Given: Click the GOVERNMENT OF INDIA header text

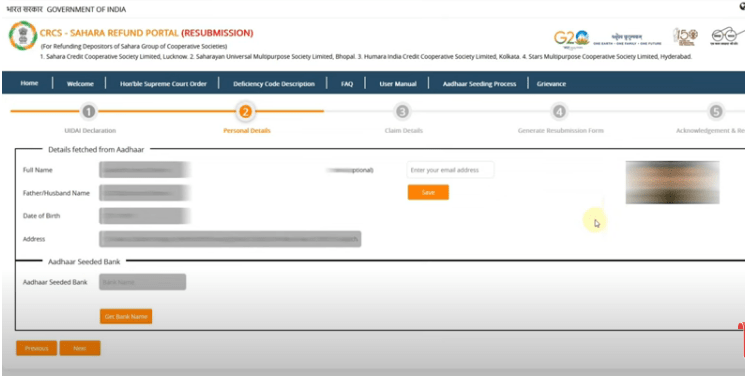Looking at the screenshot, I should (86, 10).
